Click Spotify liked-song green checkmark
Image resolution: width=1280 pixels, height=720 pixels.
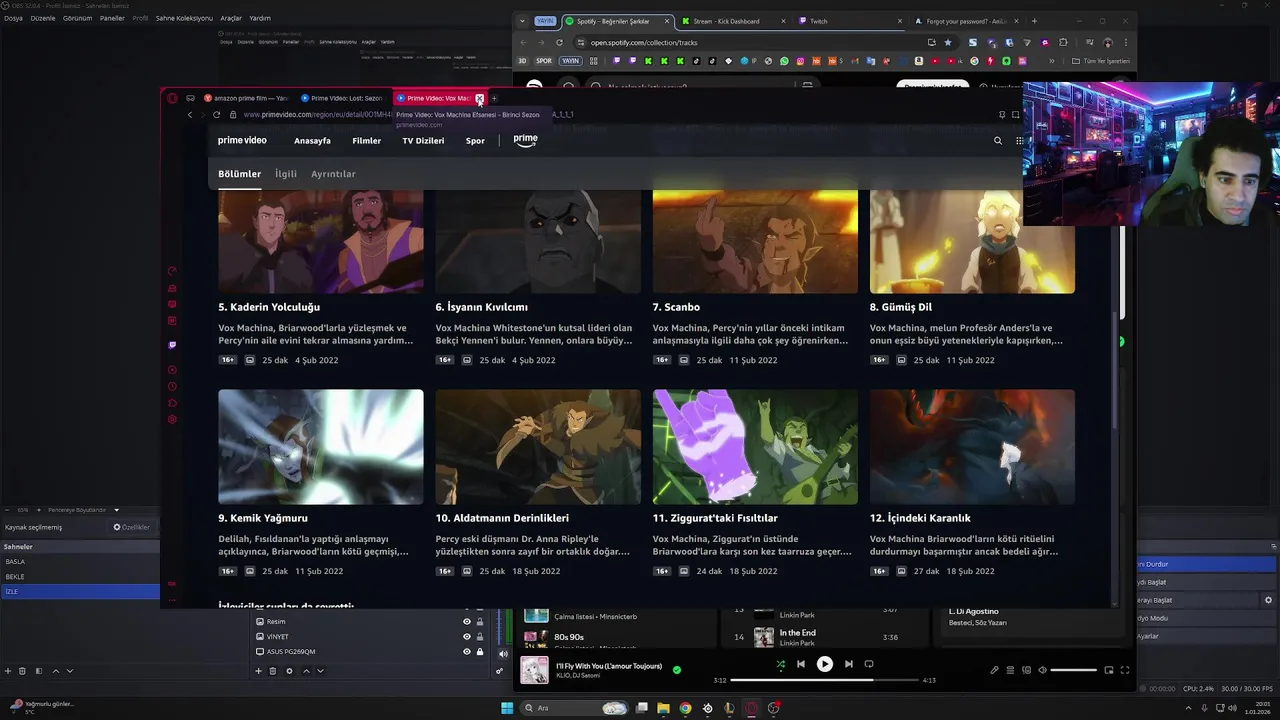[677, 670]
